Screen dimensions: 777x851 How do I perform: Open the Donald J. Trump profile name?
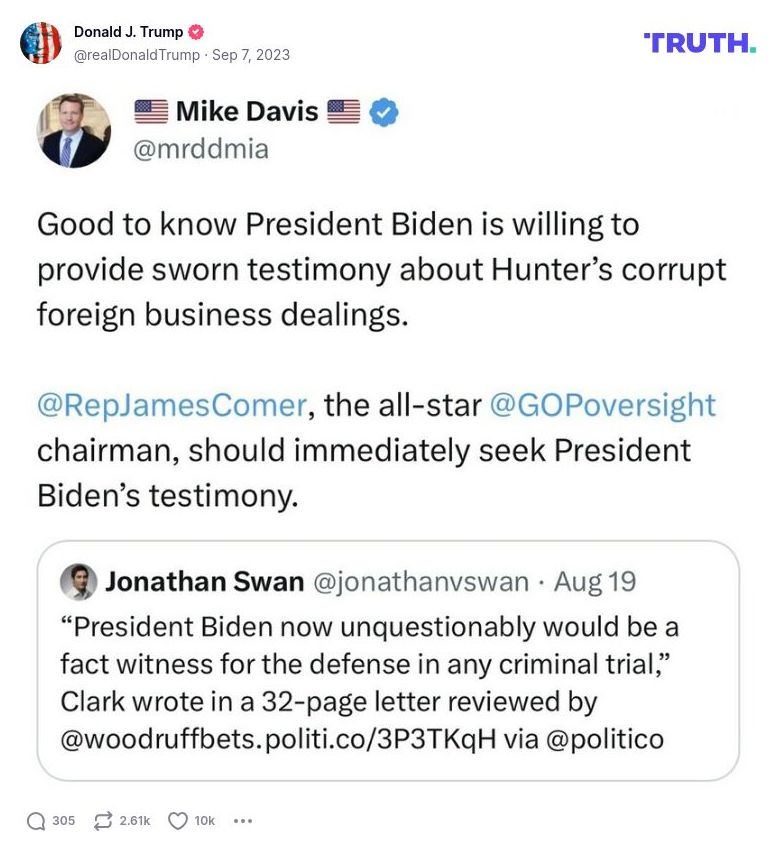pyautogui.click(x=128, y=32)
